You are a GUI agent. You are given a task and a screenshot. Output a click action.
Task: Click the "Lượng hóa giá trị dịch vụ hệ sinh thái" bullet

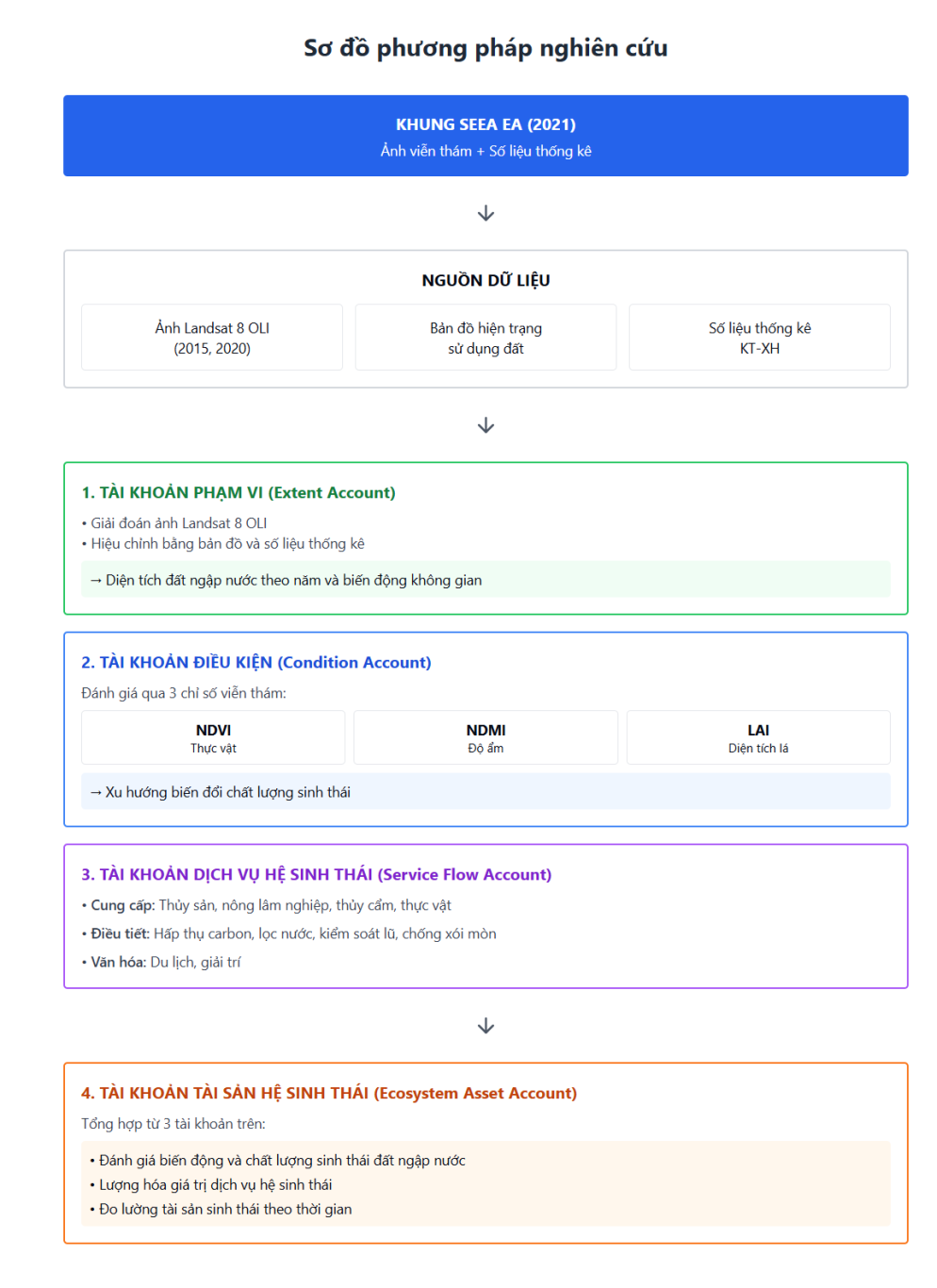(x=215, y=1185)
